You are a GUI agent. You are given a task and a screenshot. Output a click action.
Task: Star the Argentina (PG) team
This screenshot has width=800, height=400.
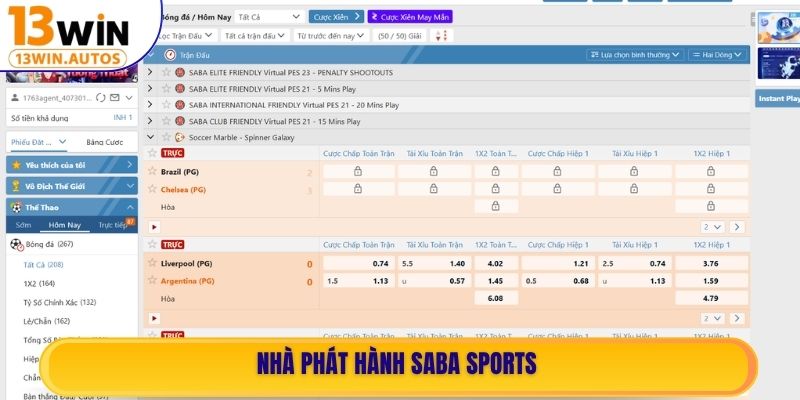(x=152, y=280)
